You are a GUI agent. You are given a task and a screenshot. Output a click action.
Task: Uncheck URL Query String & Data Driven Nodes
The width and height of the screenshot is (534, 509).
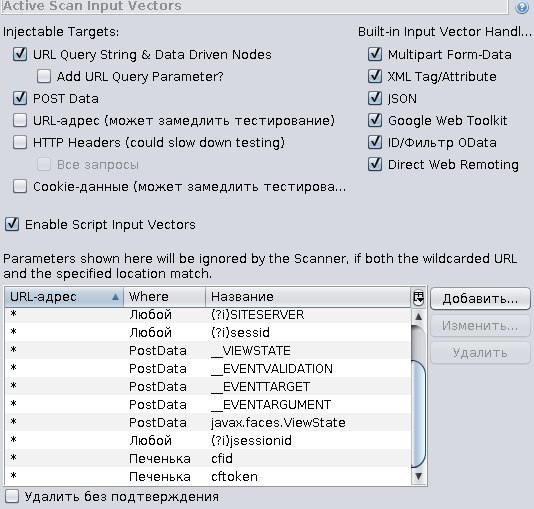pos(20,54)
